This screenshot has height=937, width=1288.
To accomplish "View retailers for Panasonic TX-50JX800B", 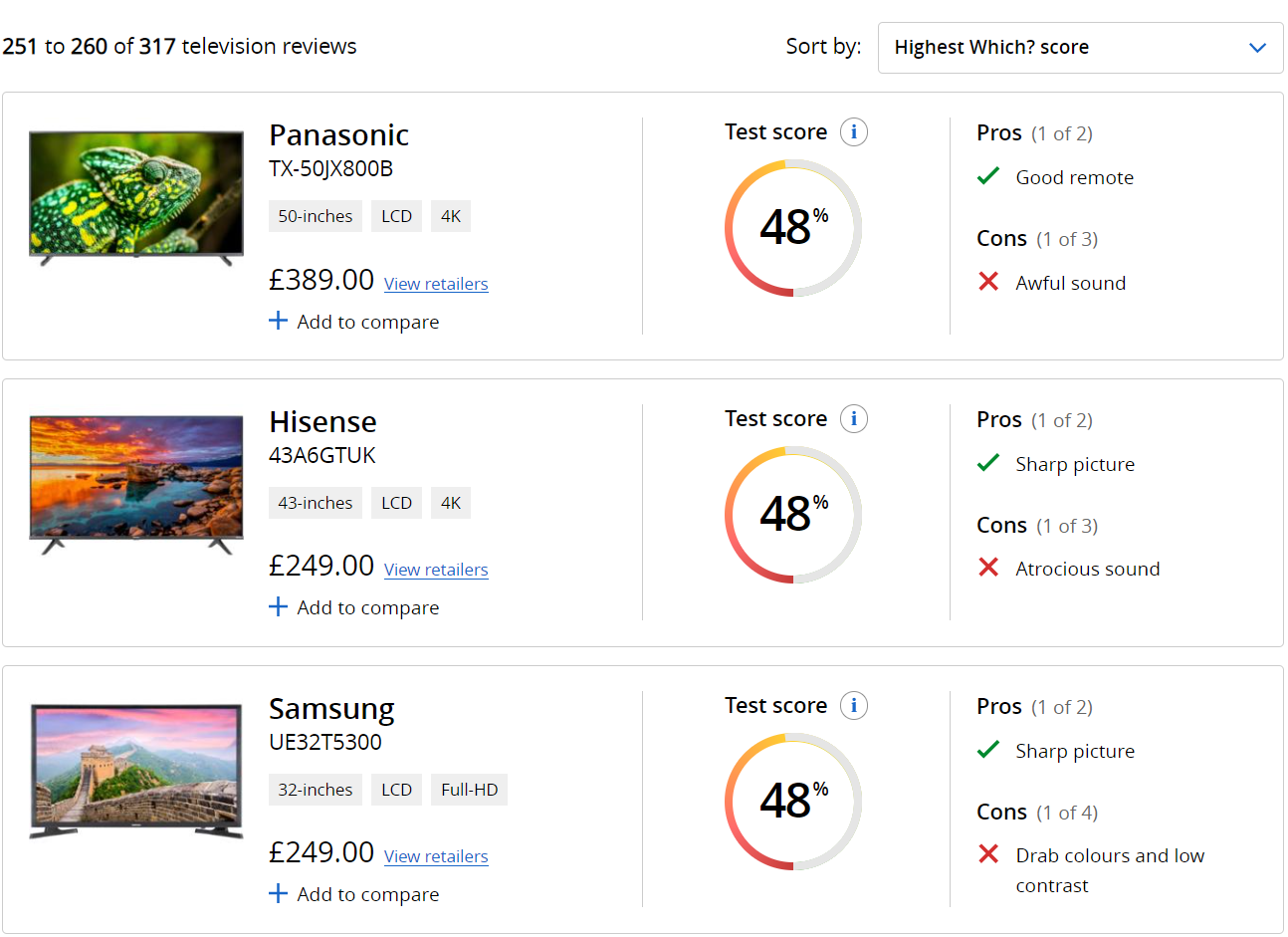I will point(436,284).
